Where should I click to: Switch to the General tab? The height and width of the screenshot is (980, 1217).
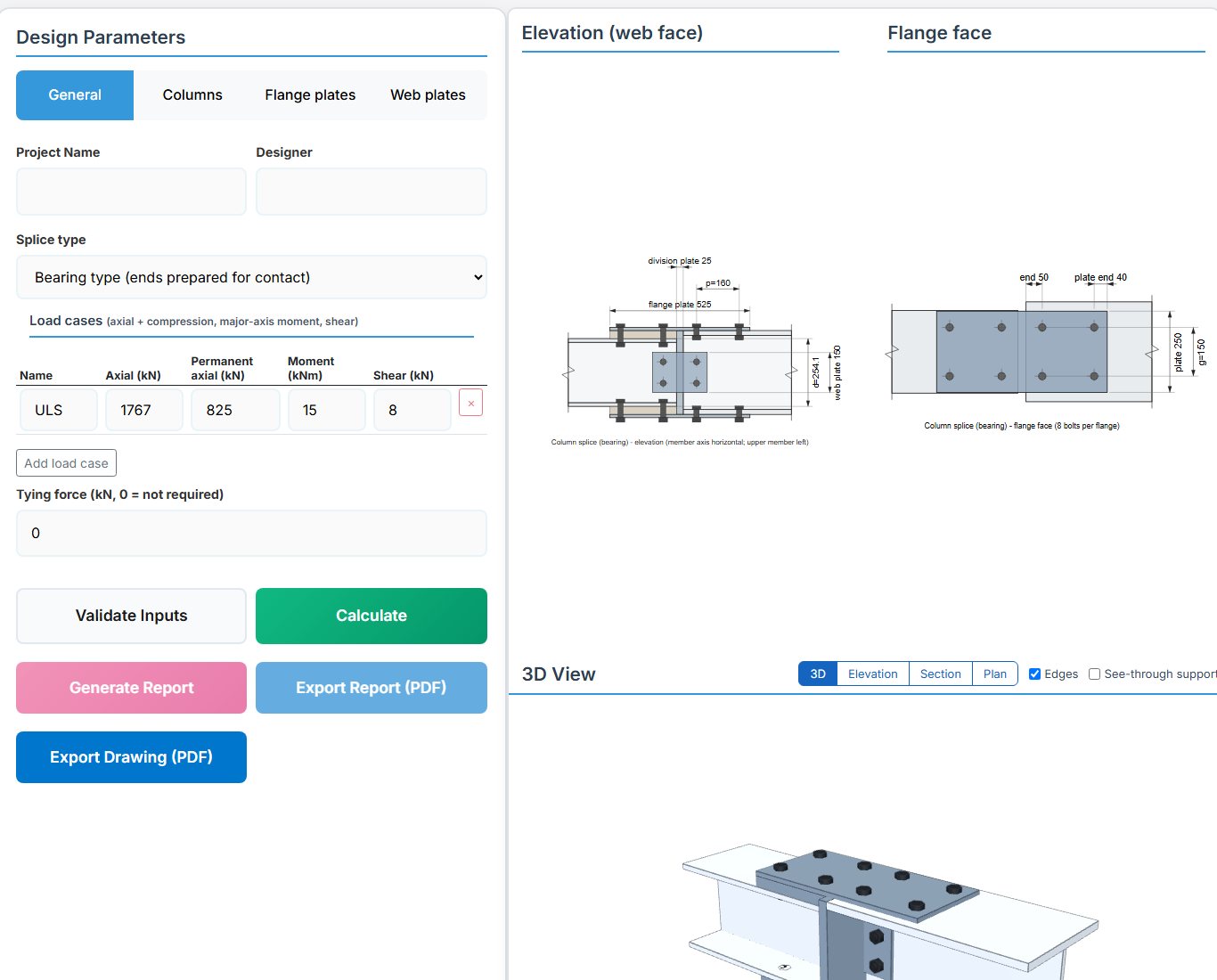(75, 95)
